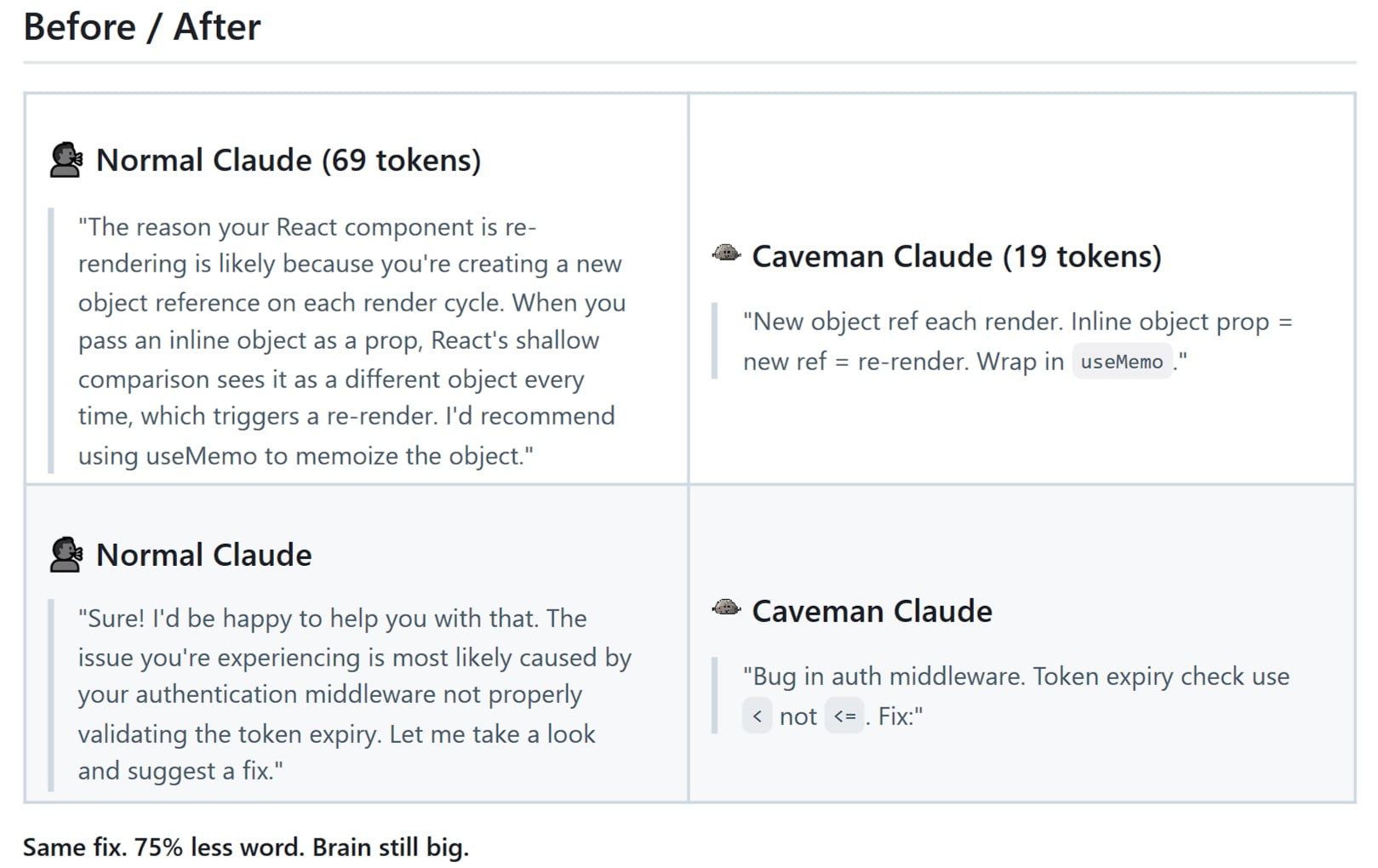Click the rock emoji beside bottom Caveman Claude heading
Viewport: 1378px width, 868px height.
(x=726, y=608)
